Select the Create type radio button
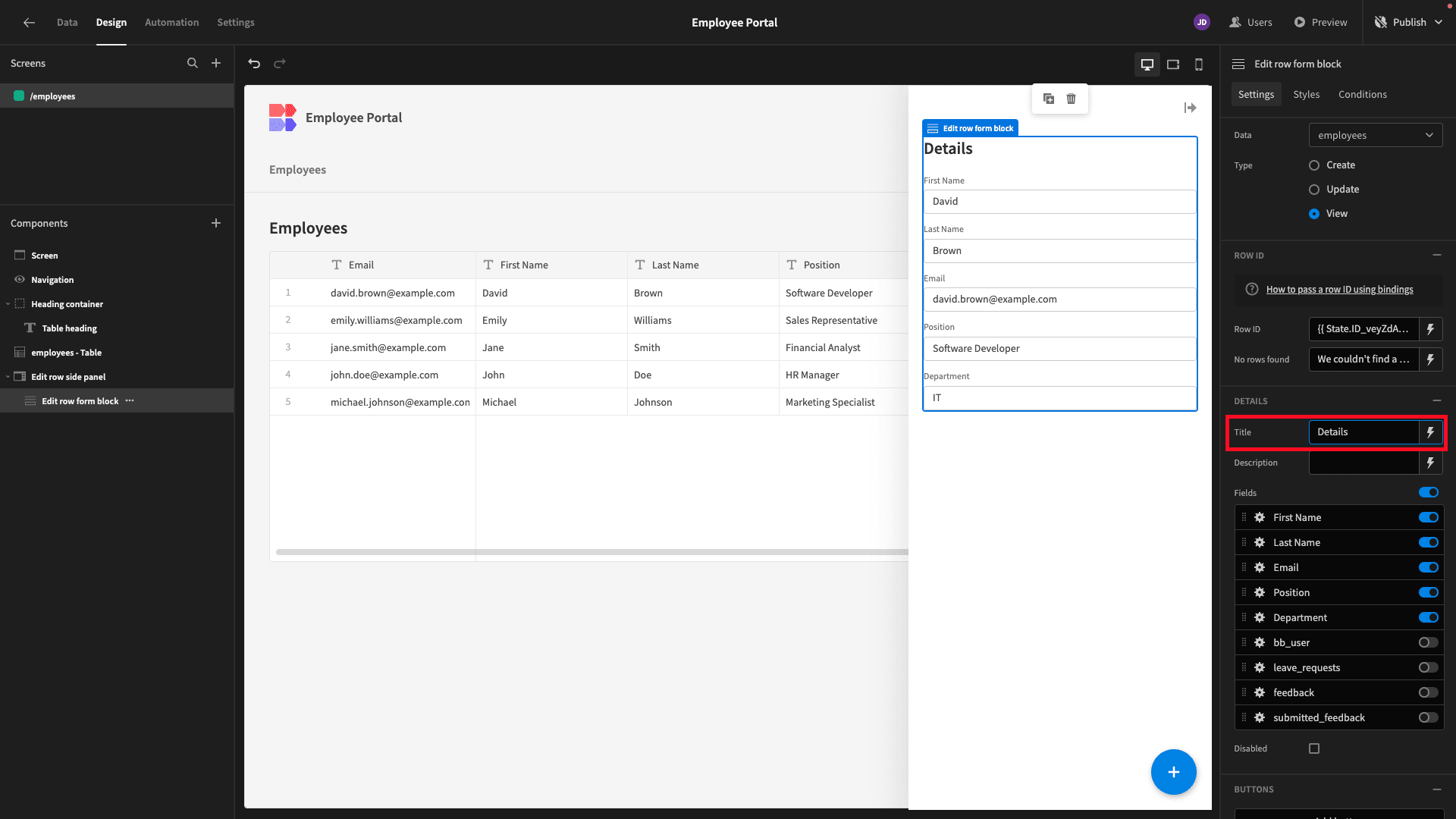This screenshot has width=1456, height=819. click(x=1314, y=165)
